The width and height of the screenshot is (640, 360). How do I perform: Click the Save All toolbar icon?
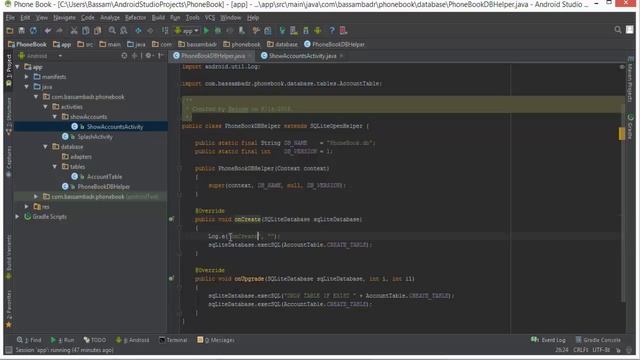[22, 31]
